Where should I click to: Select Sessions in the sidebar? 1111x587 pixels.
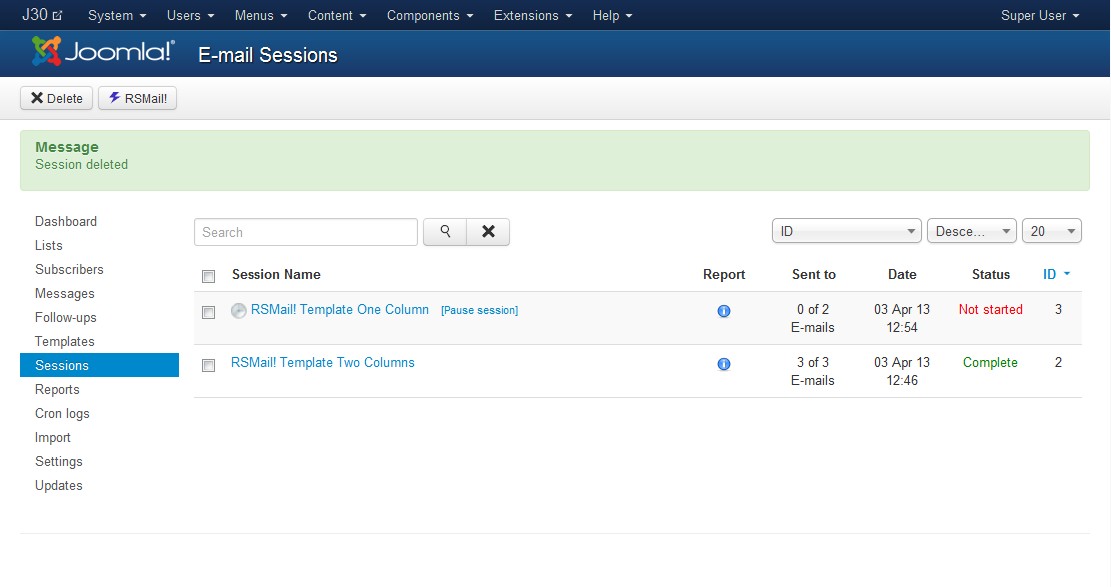point(99,365)
